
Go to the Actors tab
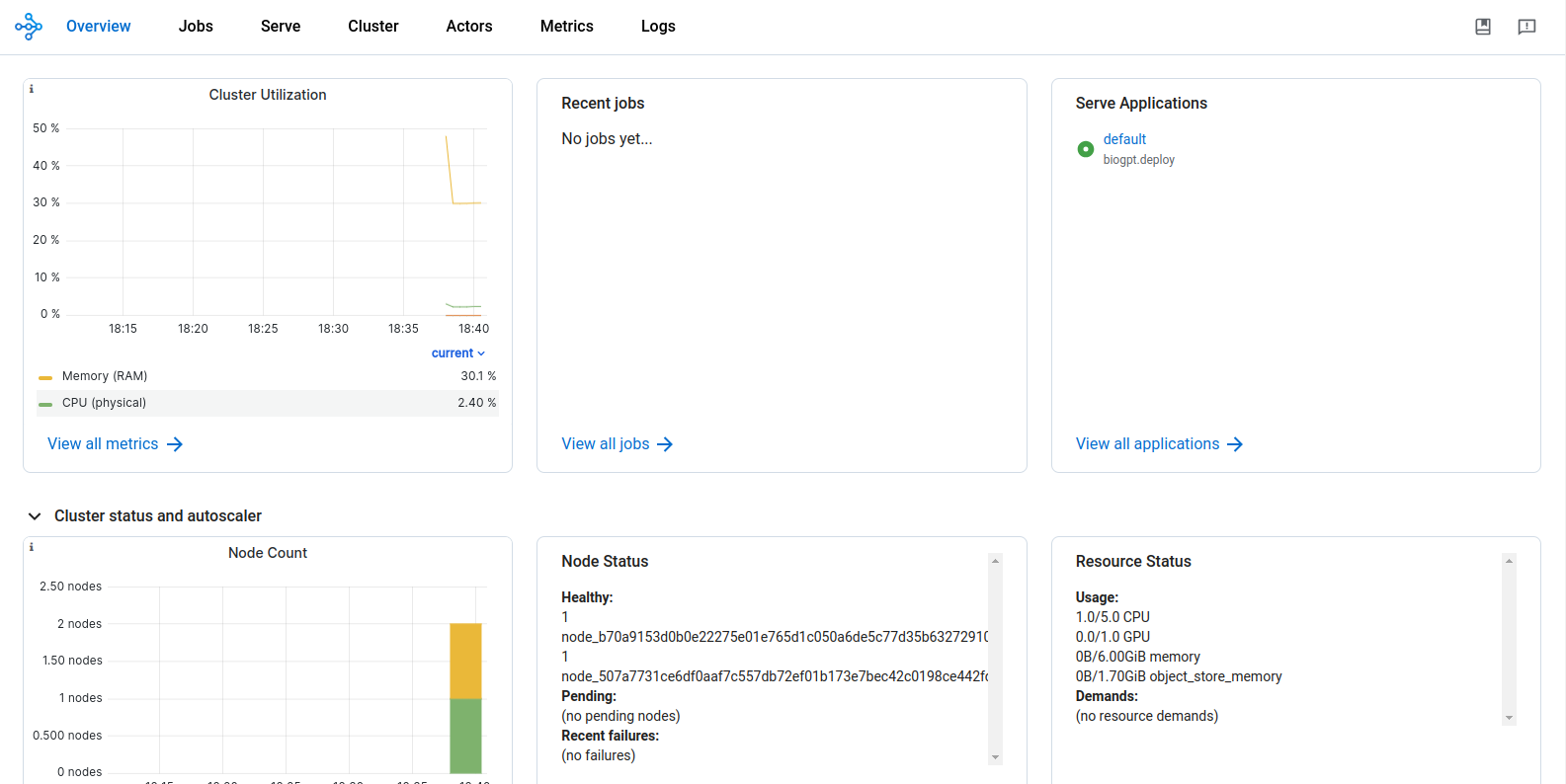[469, 27]
